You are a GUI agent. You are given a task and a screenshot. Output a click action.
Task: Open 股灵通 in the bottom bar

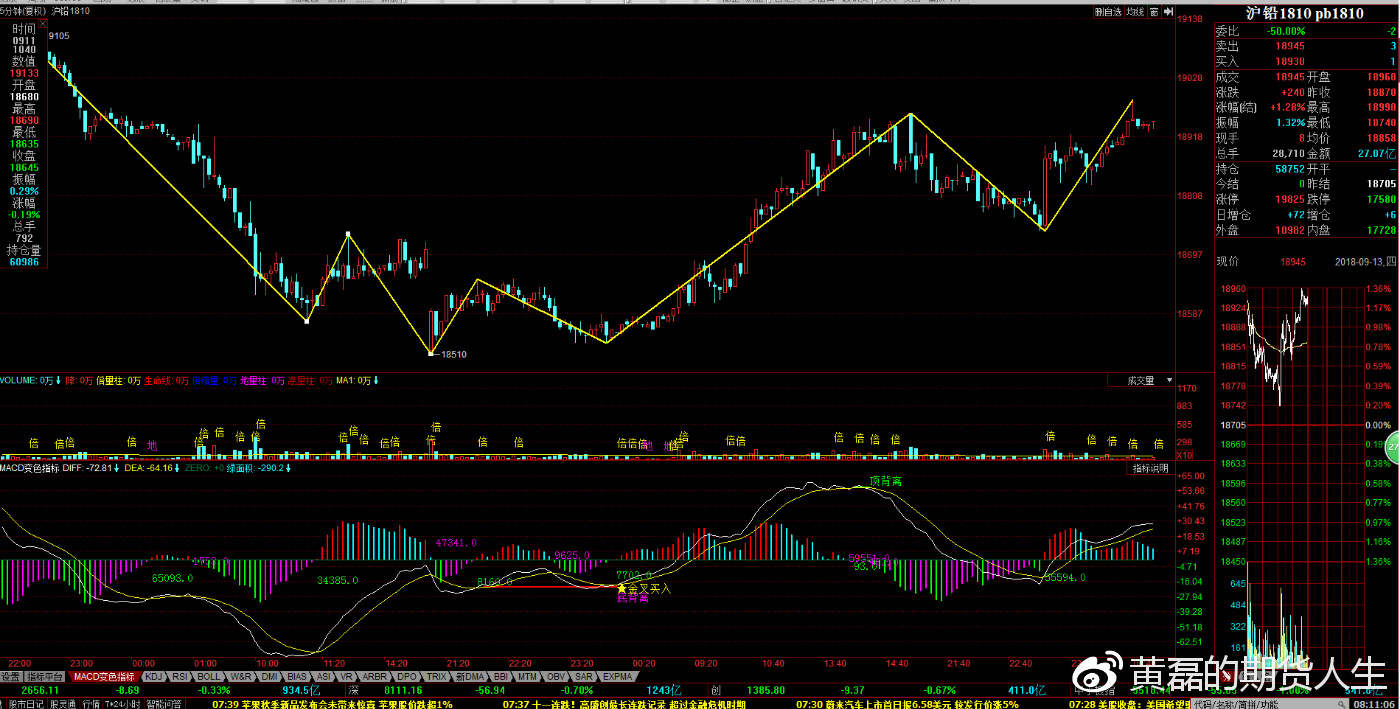point(63,704)
